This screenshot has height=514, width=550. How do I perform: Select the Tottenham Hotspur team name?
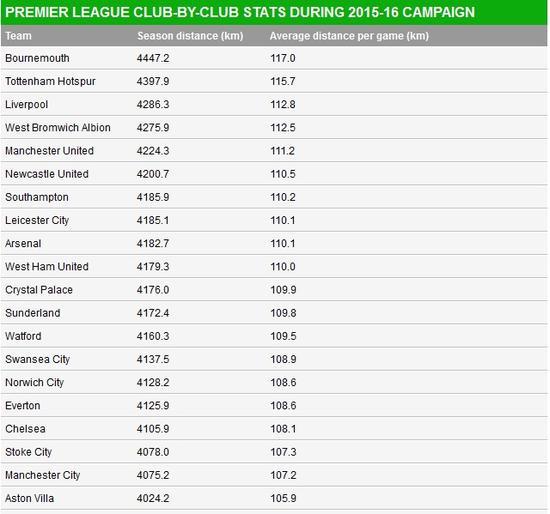[x=50, y=81]
